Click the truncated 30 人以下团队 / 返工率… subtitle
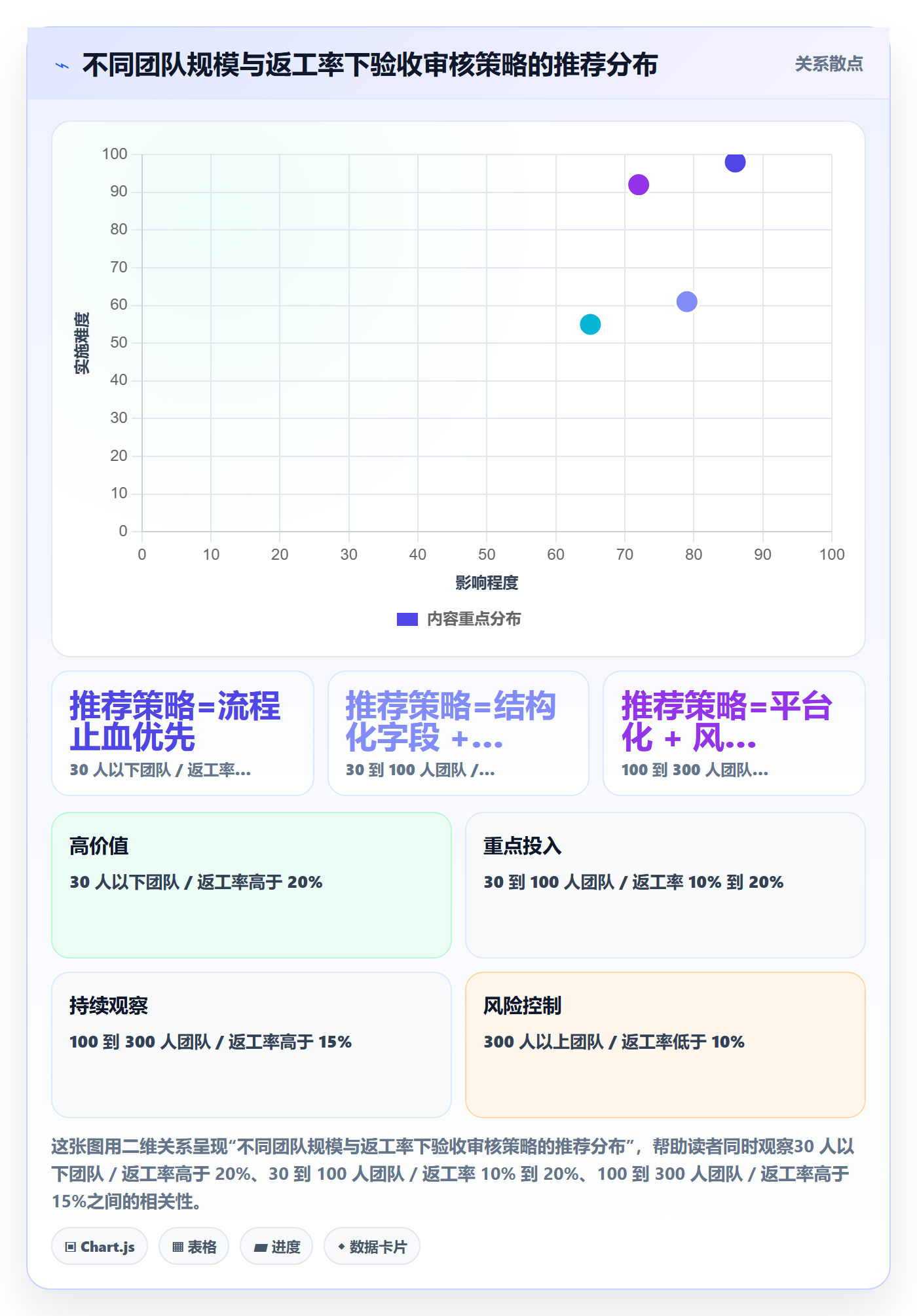Viewport: 917px width, 1316px height. [x=160, y=770]
